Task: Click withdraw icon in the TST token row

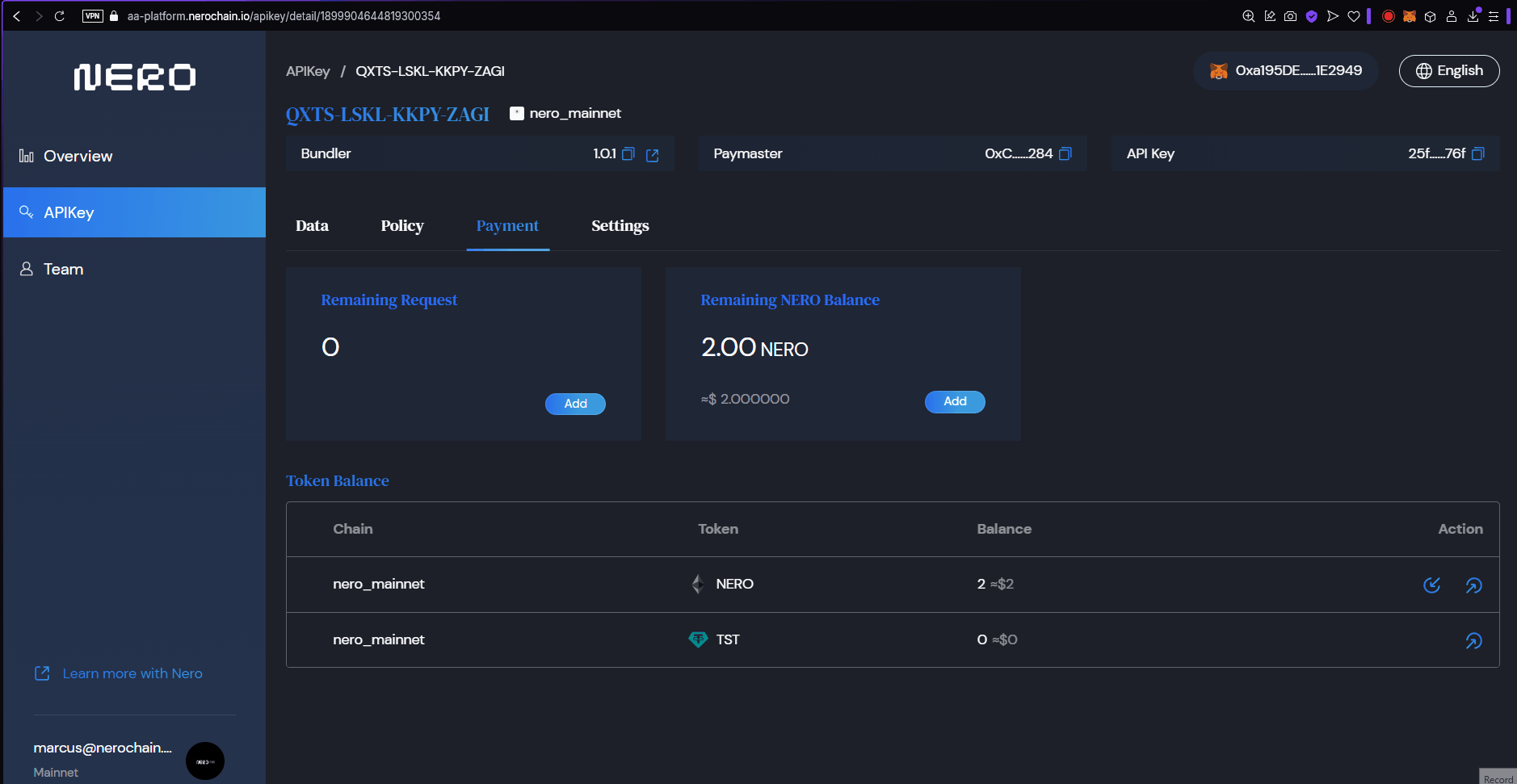Action: 1473,641
